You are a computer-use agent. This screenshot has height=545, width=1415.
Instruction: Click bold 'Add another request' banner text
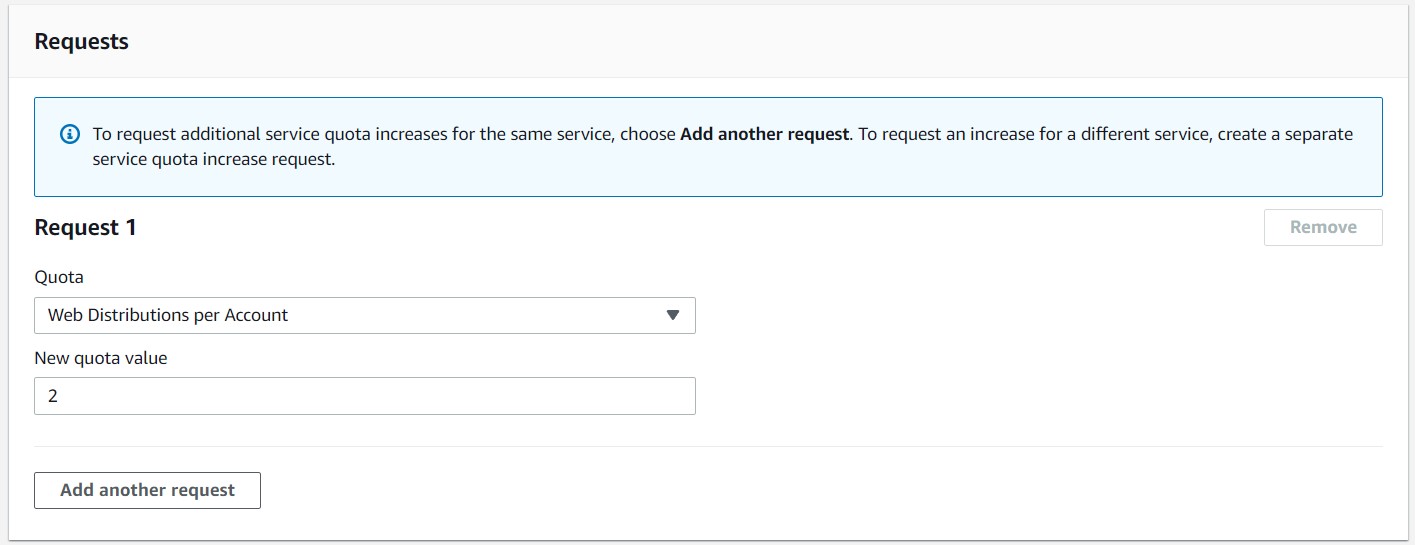pos(764,134)
